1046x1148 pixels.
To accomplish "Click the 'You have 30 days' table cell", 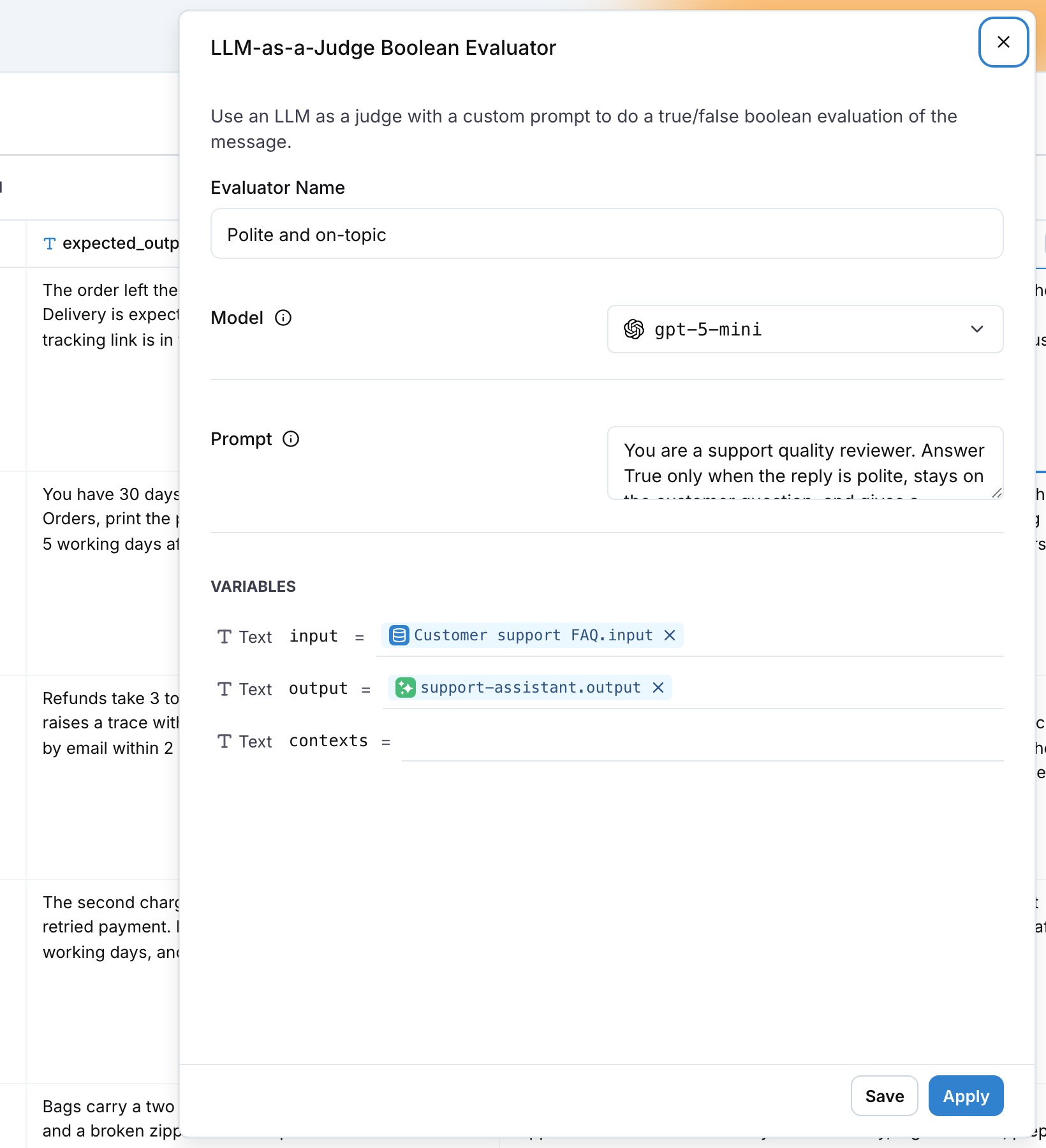I will coord(103,573).
